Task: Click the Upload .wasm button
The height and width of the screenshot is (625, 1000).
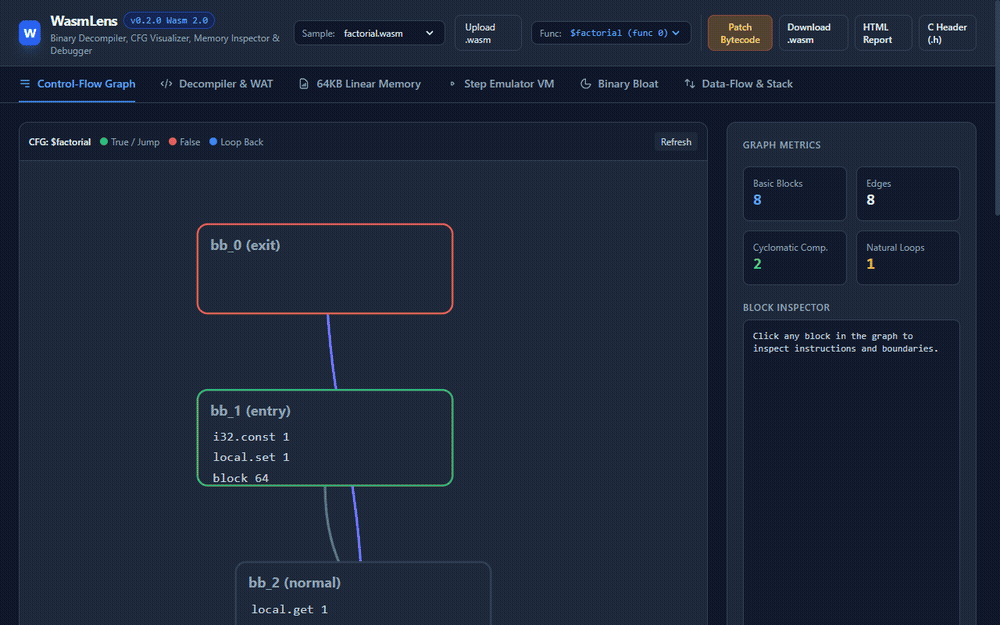Action: [x=488, y=33]
